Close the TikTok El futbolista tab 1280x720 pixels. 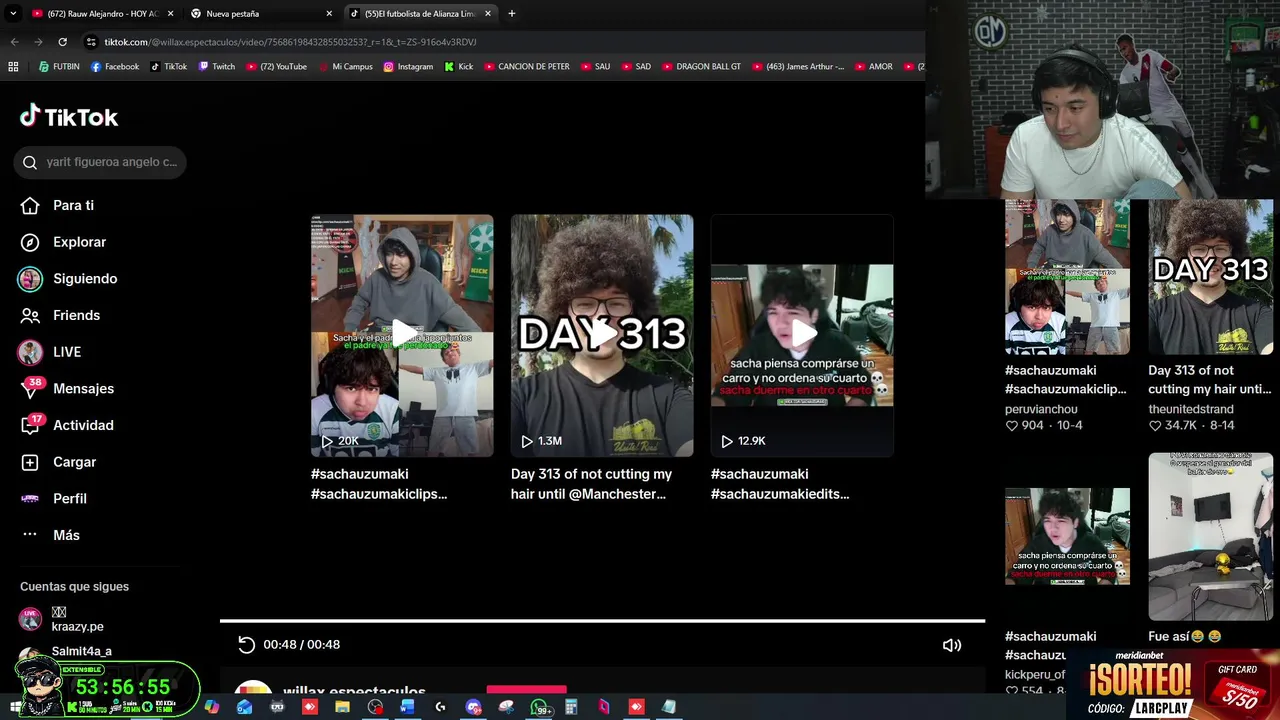click(x=488, y=13)
